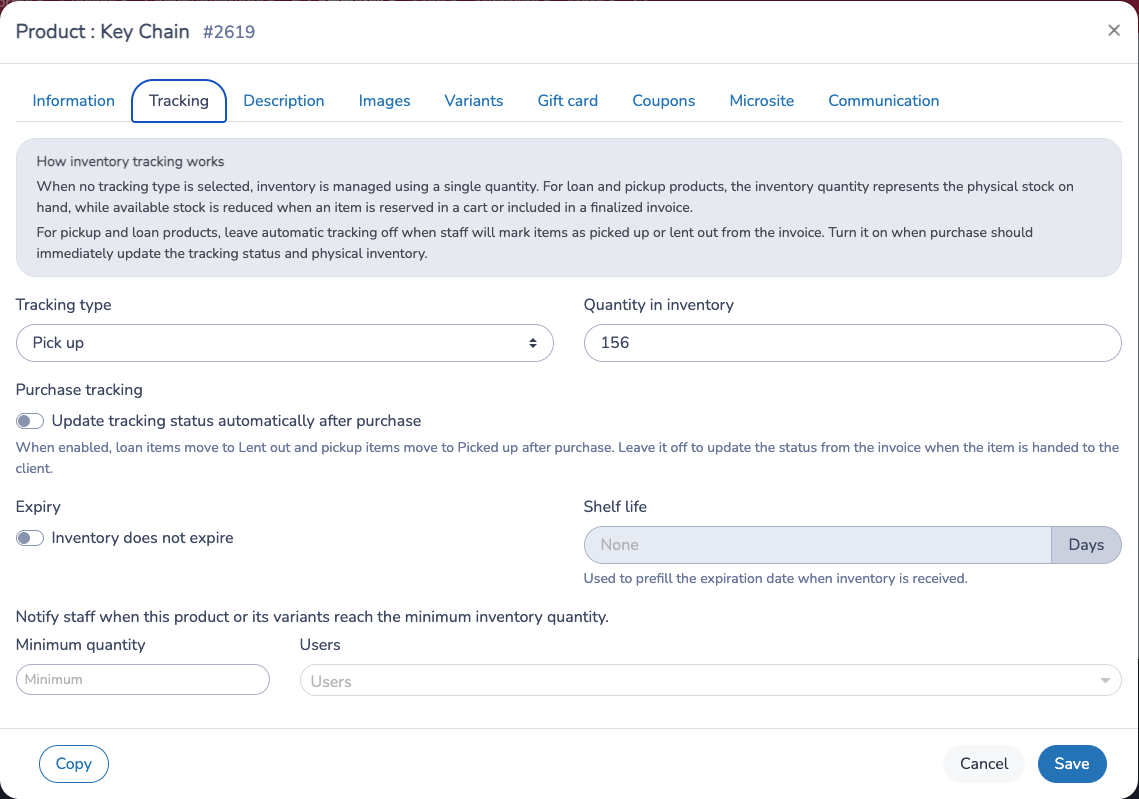This screenshot has width=1139, height=799.
Task: Click the Days unit label of Shelf life
Action: pyautogui.click(x=1086, y=545)
